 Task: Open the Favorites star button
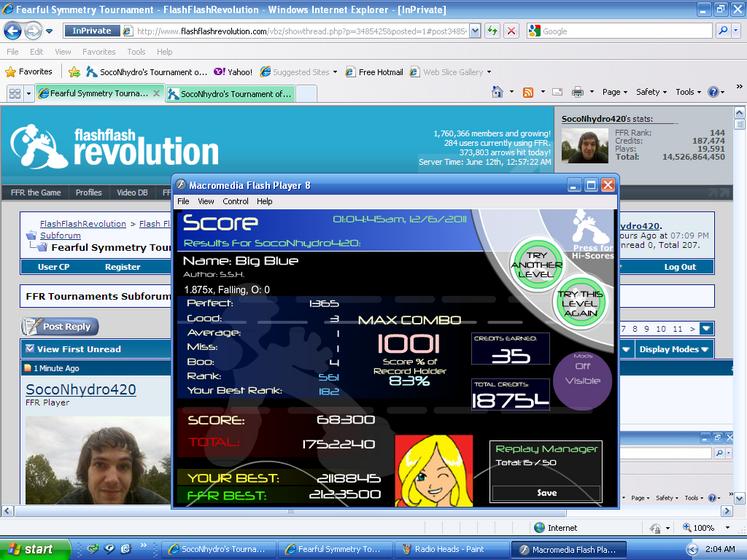[x=29, y=72]
